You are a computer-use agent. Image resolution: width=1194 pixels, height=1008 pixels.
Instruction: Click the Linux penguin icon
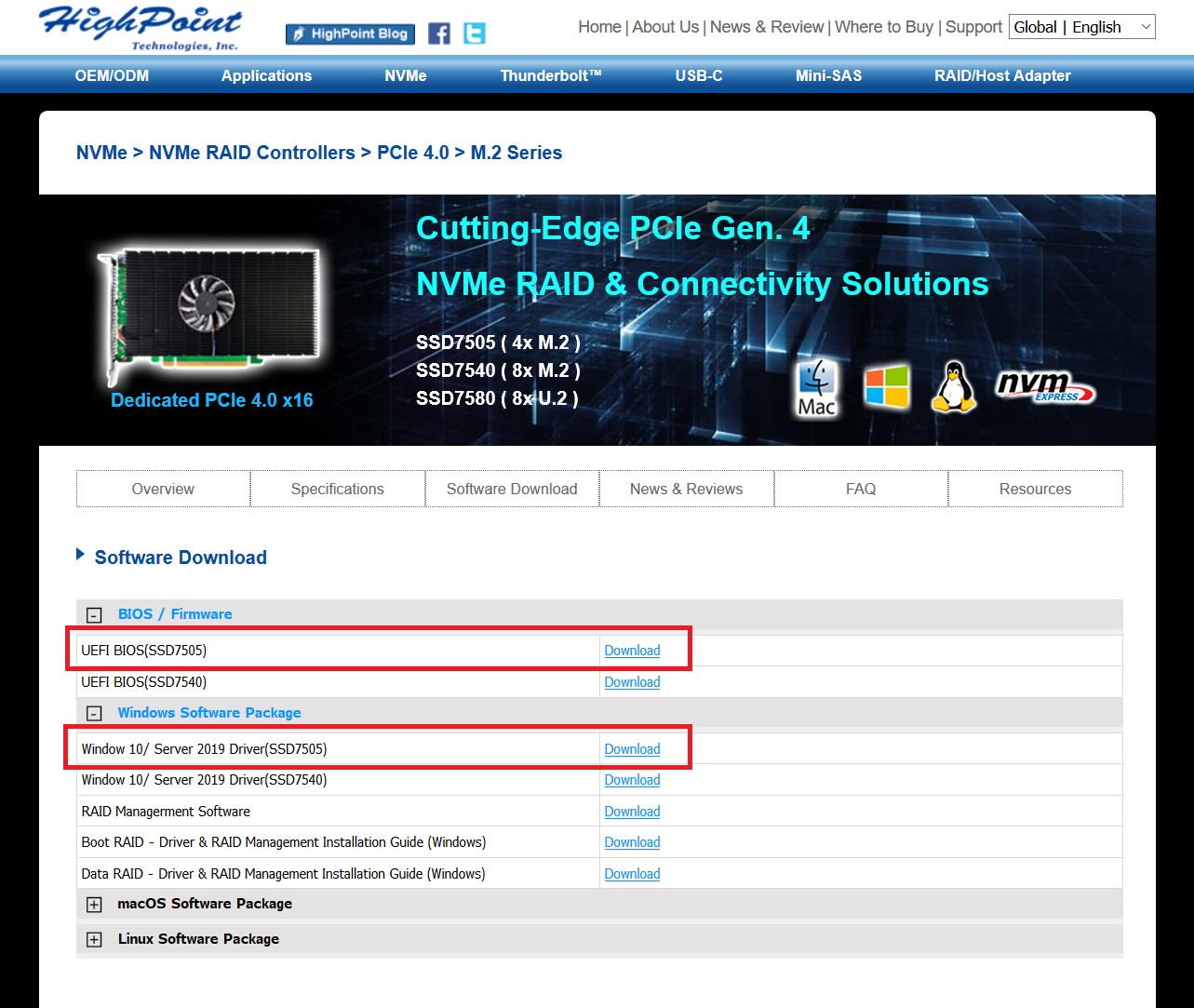[x=954, y=387]
